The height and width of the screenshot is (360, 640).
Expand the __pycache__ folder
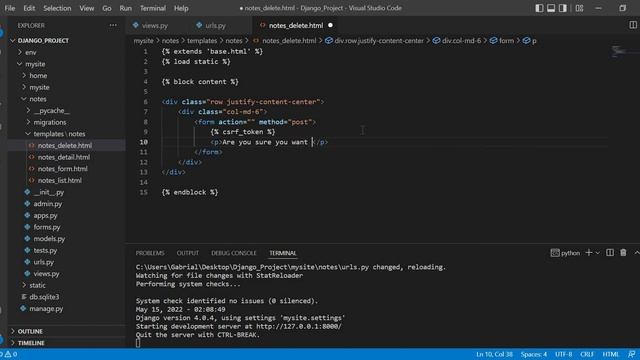[x=67, y=111]
